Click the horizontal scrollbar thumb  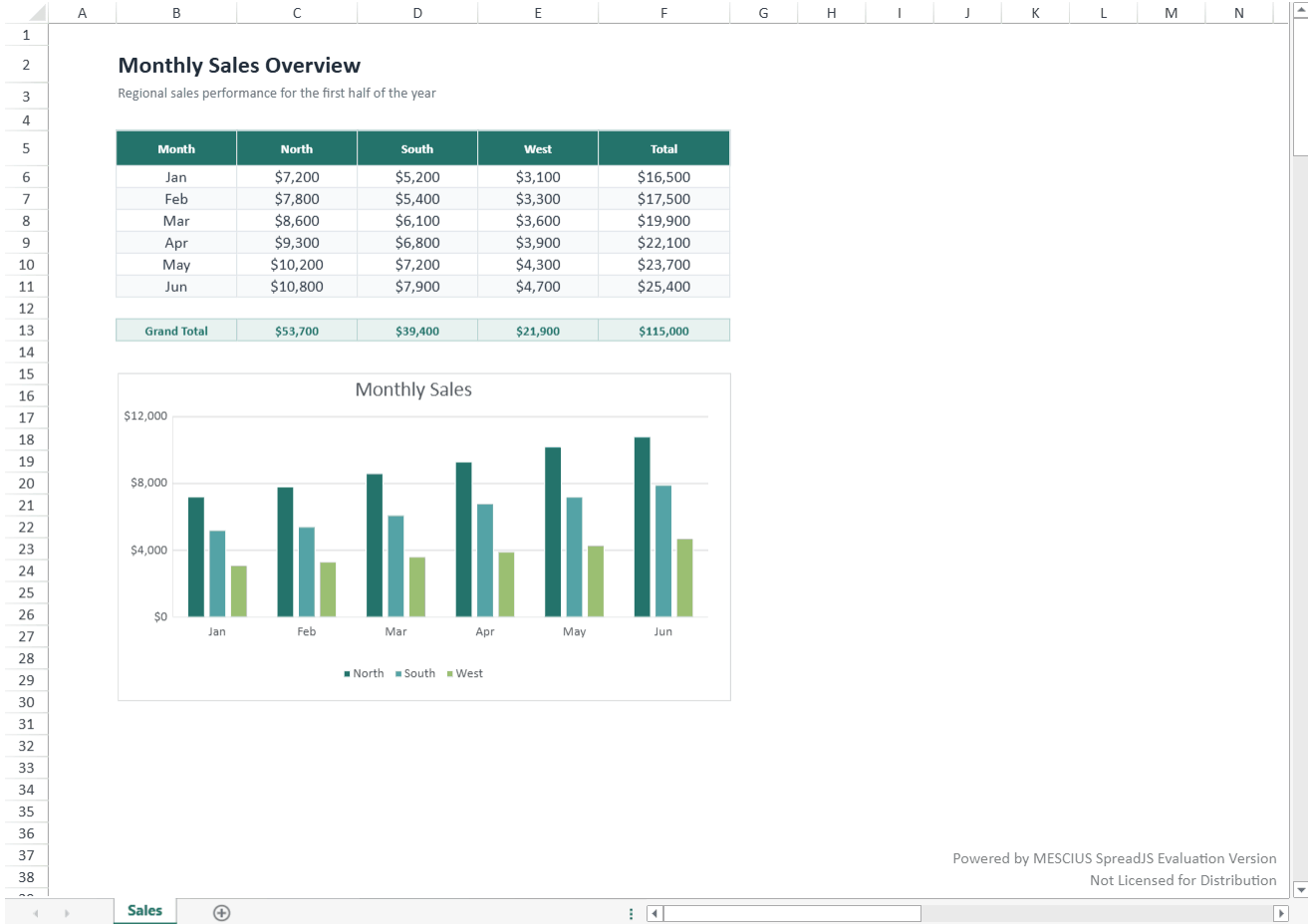pyautogui.click(x=792, y=913)
